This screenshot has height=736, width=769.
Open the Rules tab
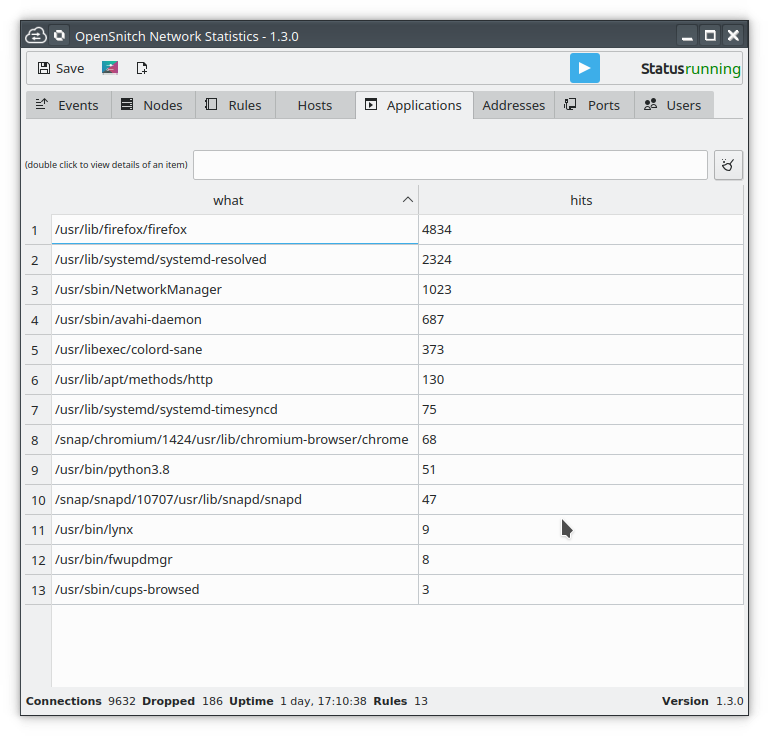click(235, 105)
